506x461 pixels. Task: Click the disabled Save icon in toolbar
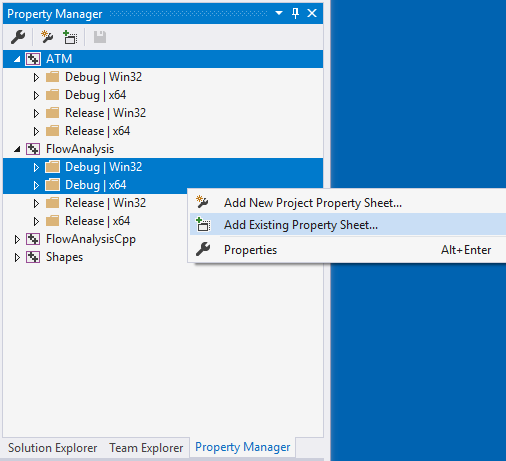(x=100, y=37)
